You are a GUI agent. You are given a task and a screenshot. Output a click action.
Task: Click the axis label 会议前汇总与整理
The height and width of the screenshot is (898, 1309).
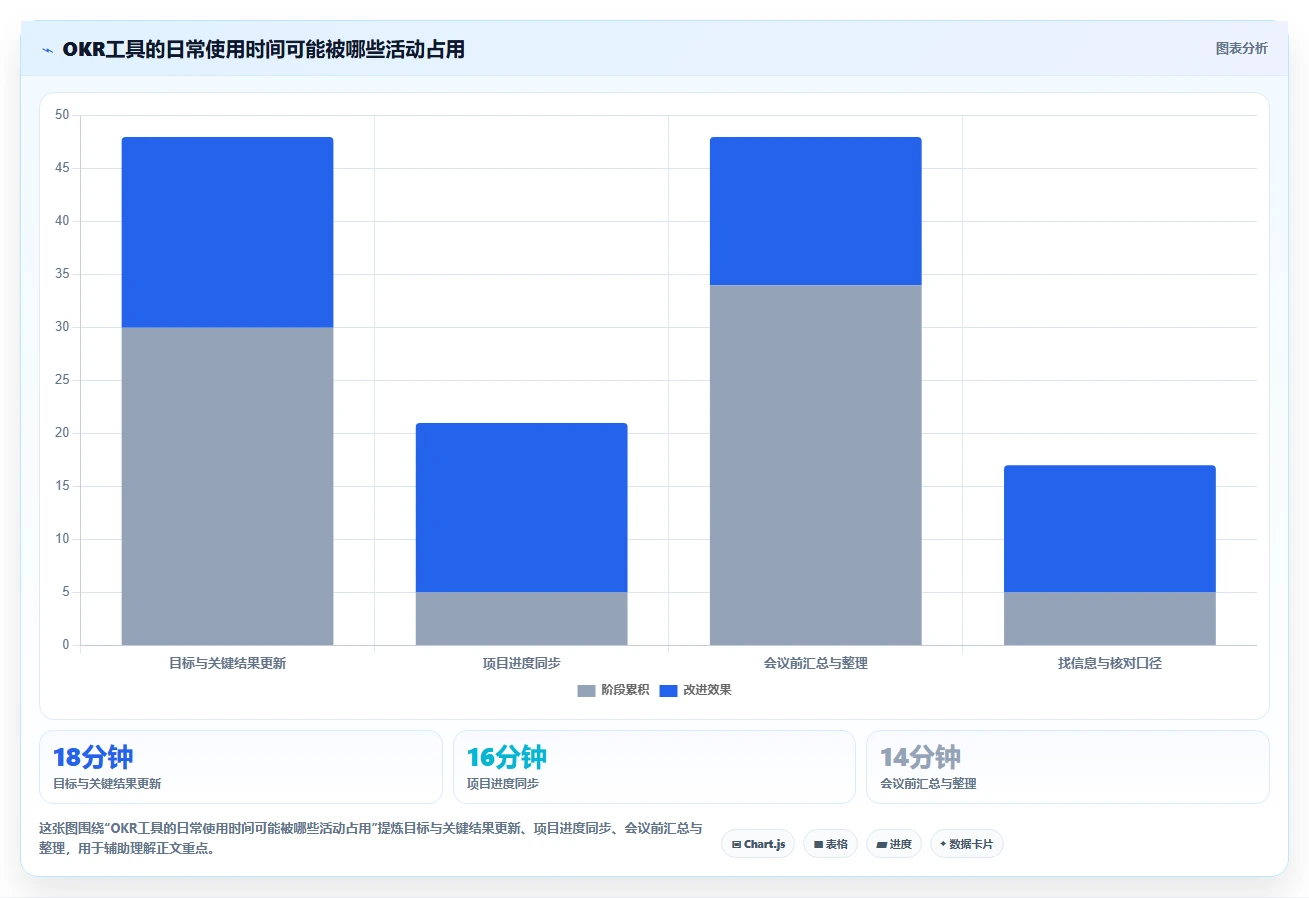(x=815, y=663)
